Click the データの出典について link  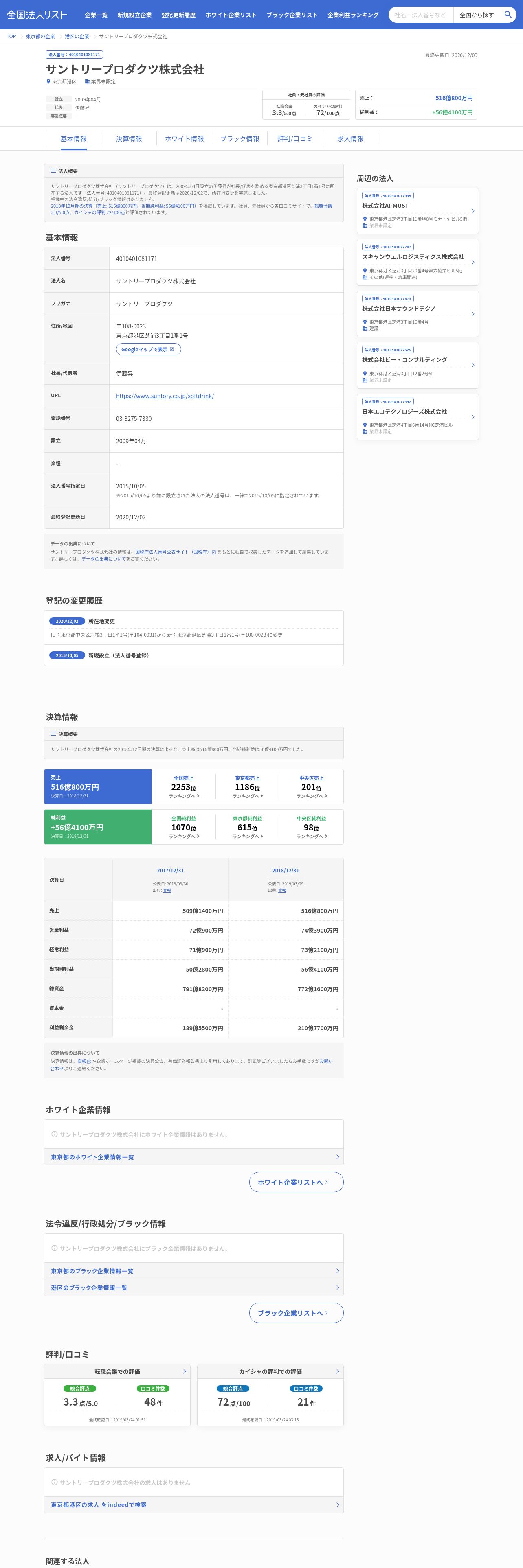(x=103, y=559)
